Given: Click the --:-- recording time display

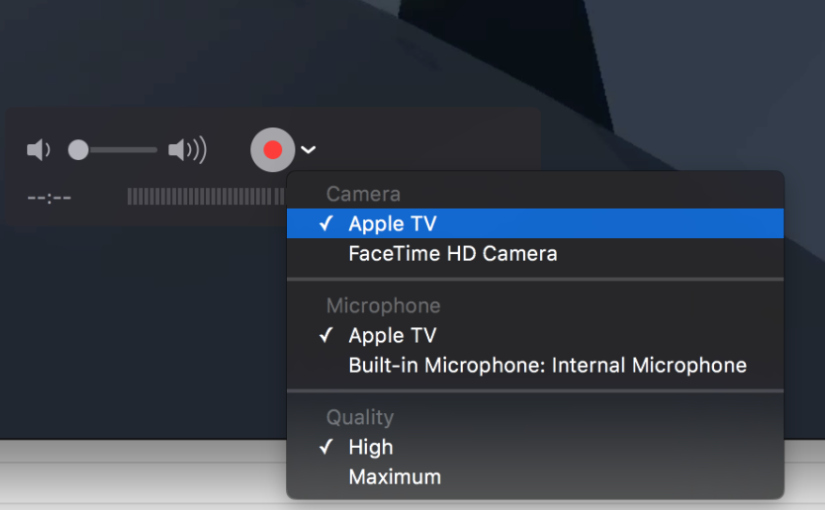Looking at the screenshot, I should point(49,198).
